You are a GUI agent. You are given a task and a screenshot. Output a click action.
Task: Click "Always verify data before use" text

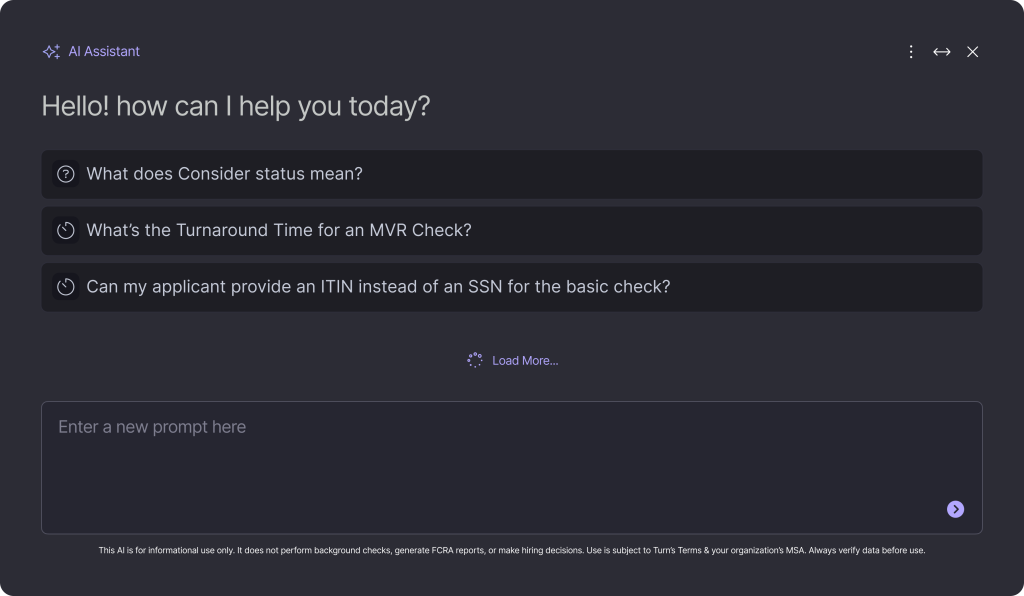pos(866,550)
